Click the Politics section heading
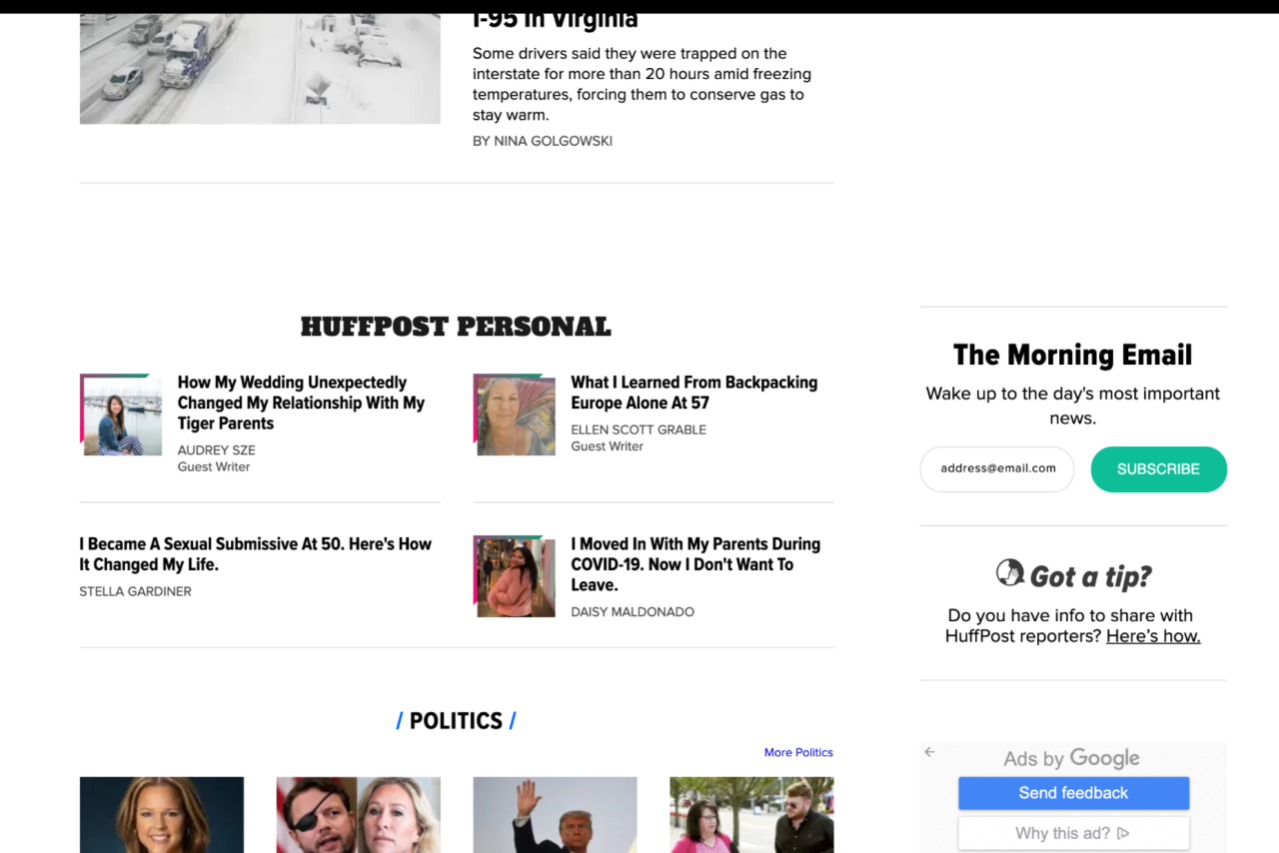The width and height of the screenshot is (1279, 853). click(x=456, y=721)
